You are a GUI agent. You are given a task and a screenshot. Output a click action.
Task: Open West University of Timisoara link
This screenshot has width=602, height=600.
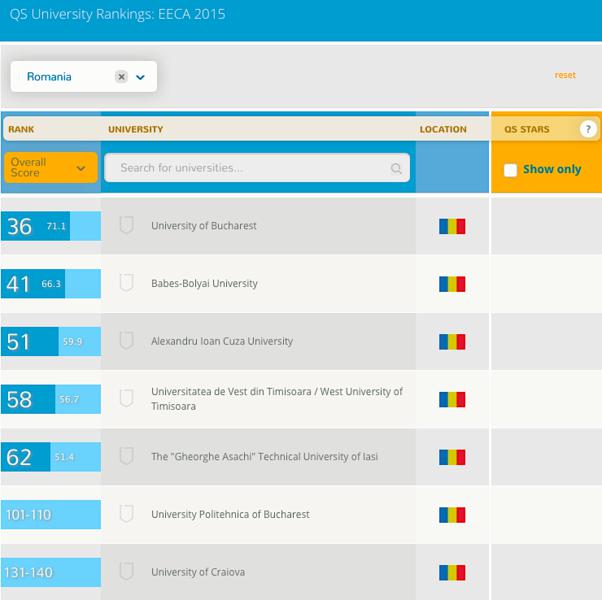(x=276, y=399)
